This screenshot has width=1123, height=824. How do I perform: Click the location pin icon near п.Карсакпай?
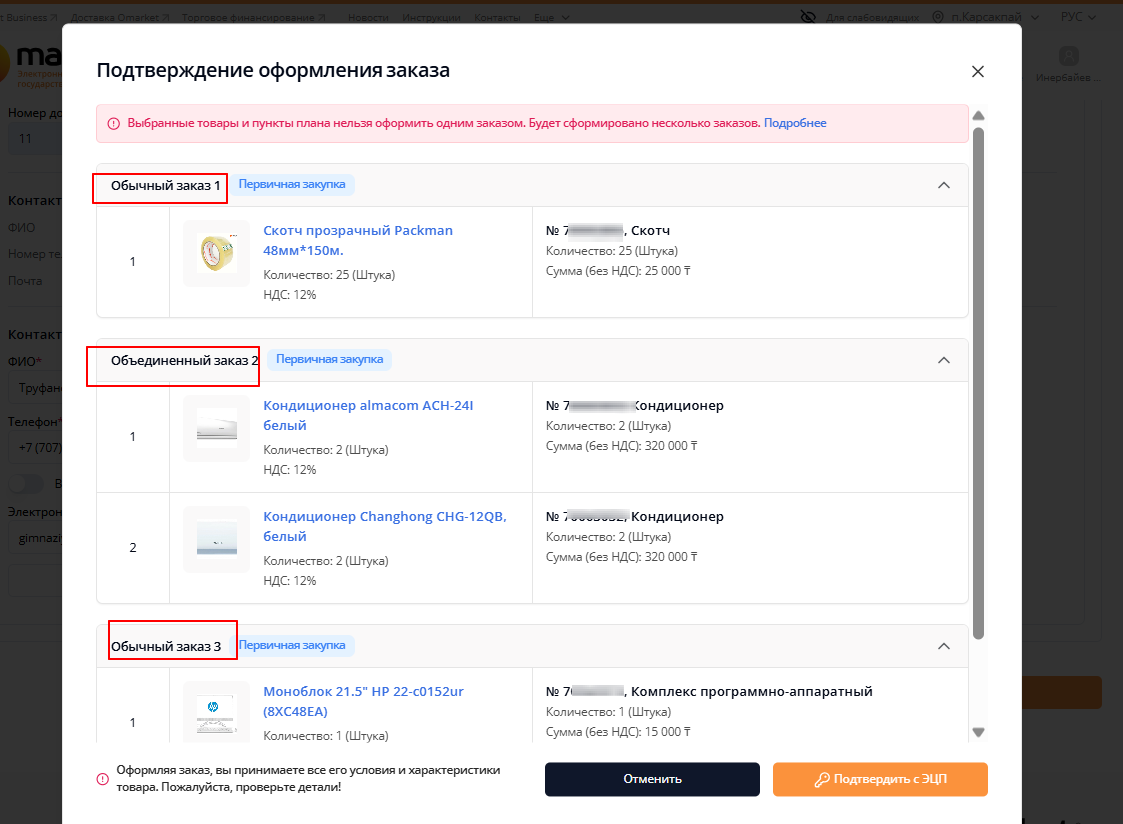938,16
